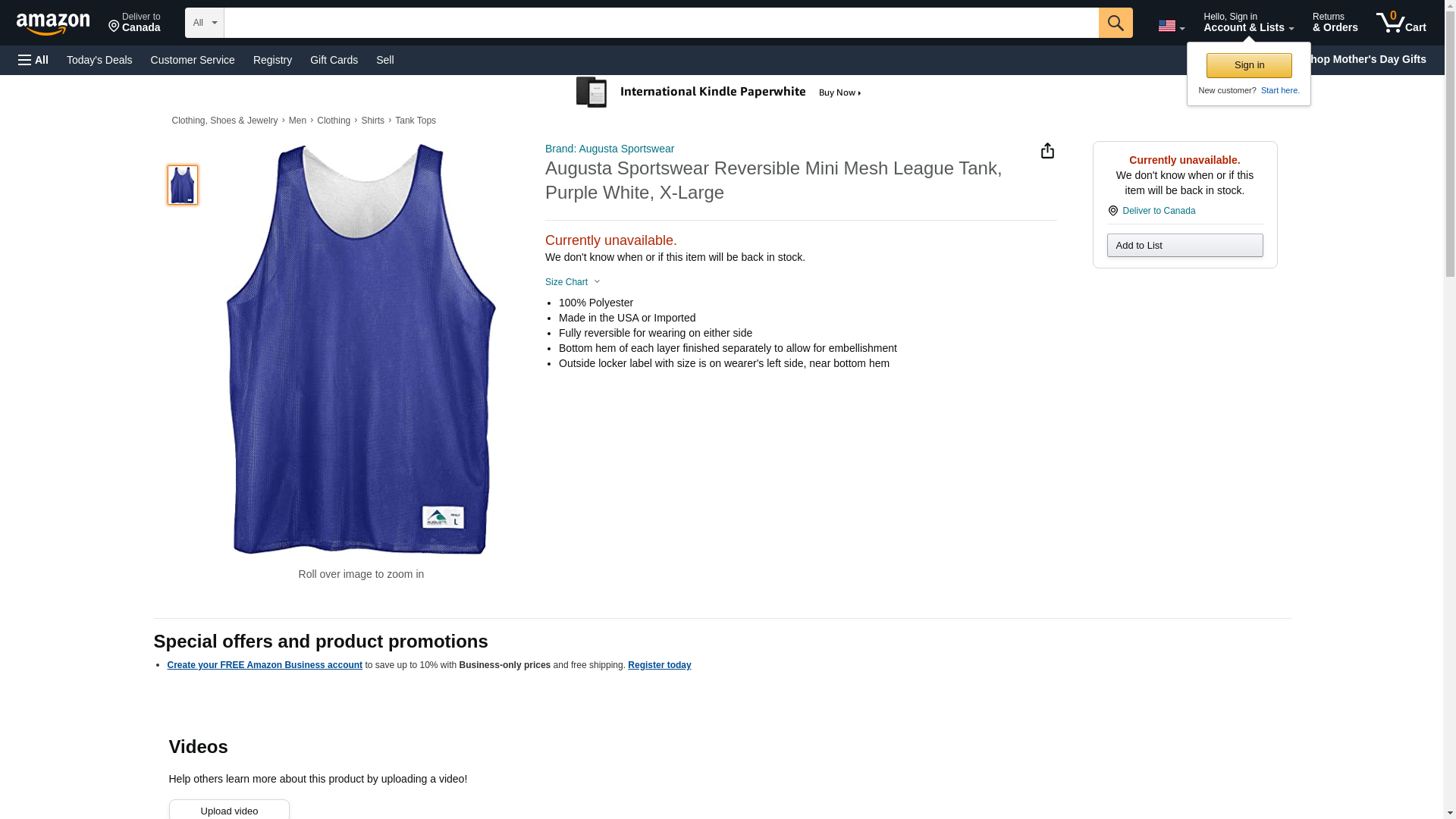This screenshot has width=1456, height=819.
Task: Open Brand: Augusta Sportswear link
Action: (609, 149)
